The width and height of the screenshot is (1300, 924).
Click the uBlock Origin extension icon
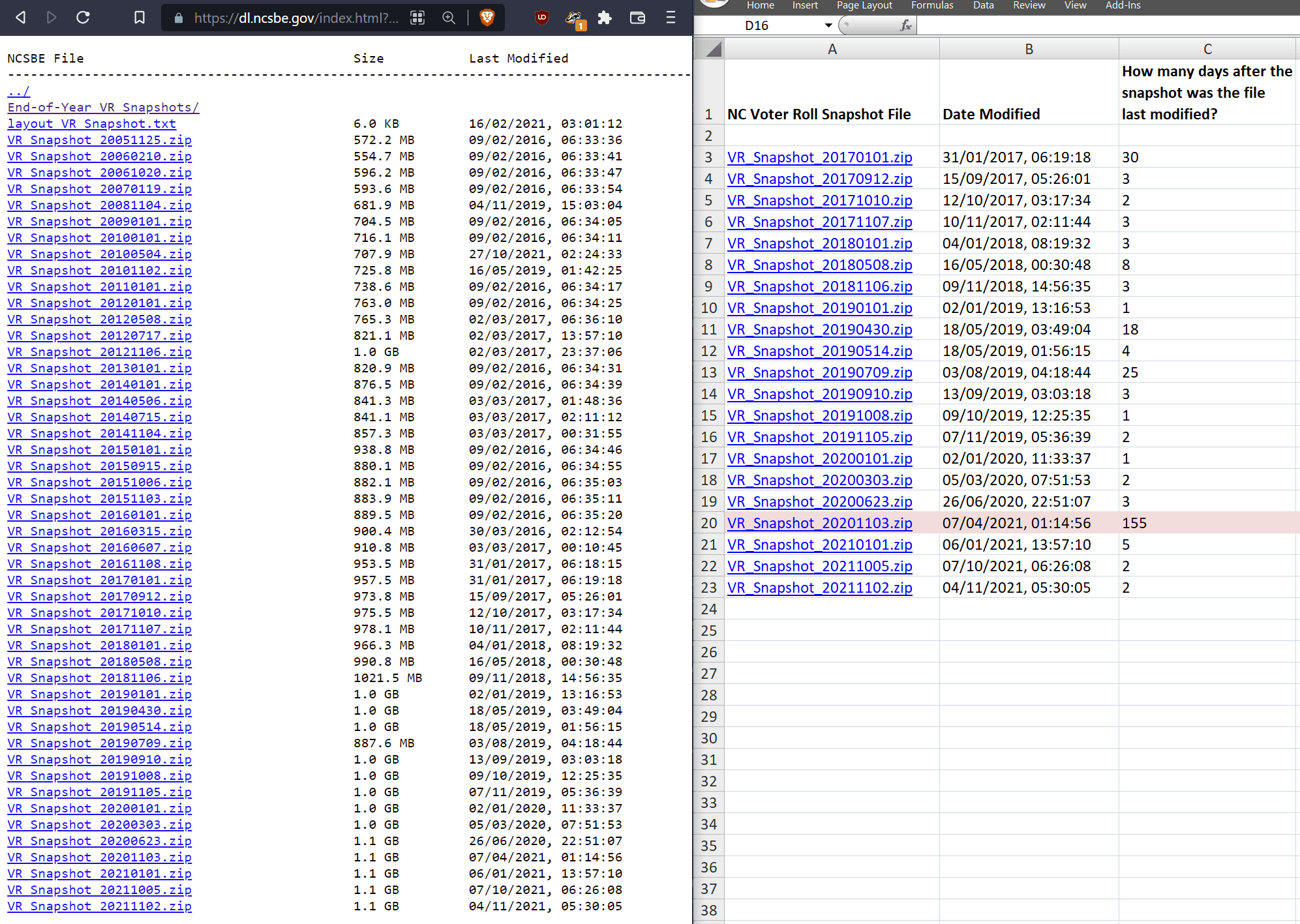click(541, 18)
